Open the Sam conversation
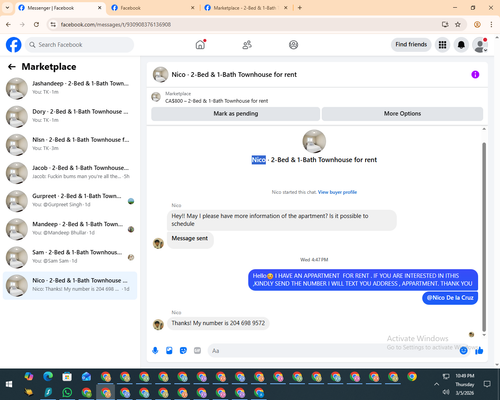Viewport: 500px width, 400px height. tap(70, 257)
